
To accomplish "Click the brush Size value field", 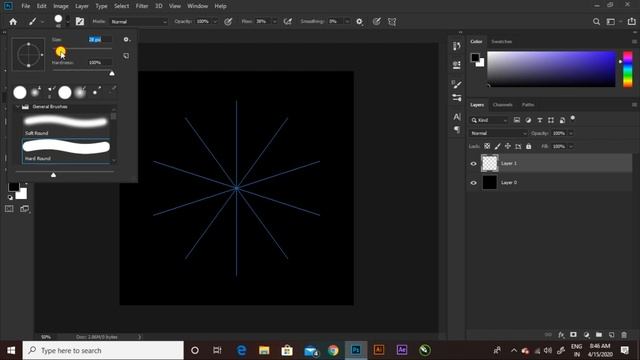I will 100,40.
